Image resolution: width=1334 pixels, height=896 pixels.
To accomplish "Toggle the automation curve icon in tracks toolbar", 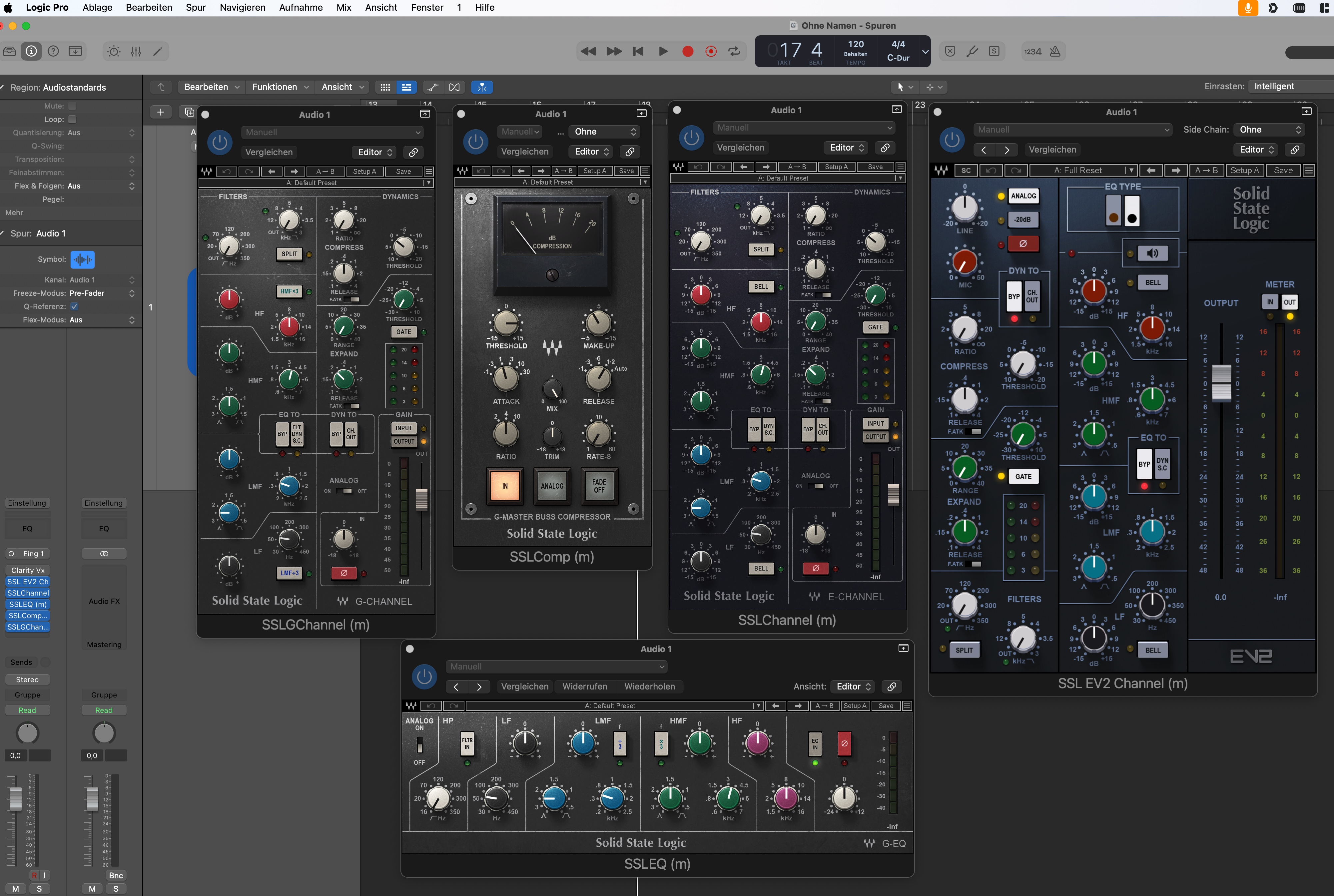I will (433, 87).
